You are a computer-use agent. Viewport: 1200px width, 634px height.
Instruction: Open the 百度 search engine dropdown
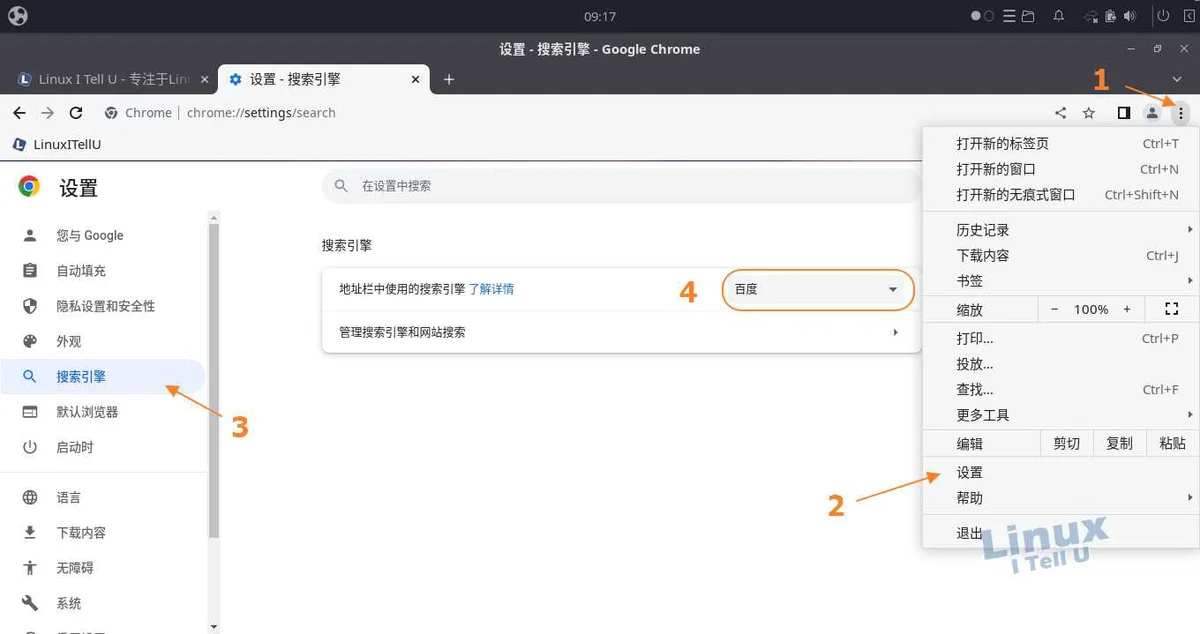coord(818,289)
